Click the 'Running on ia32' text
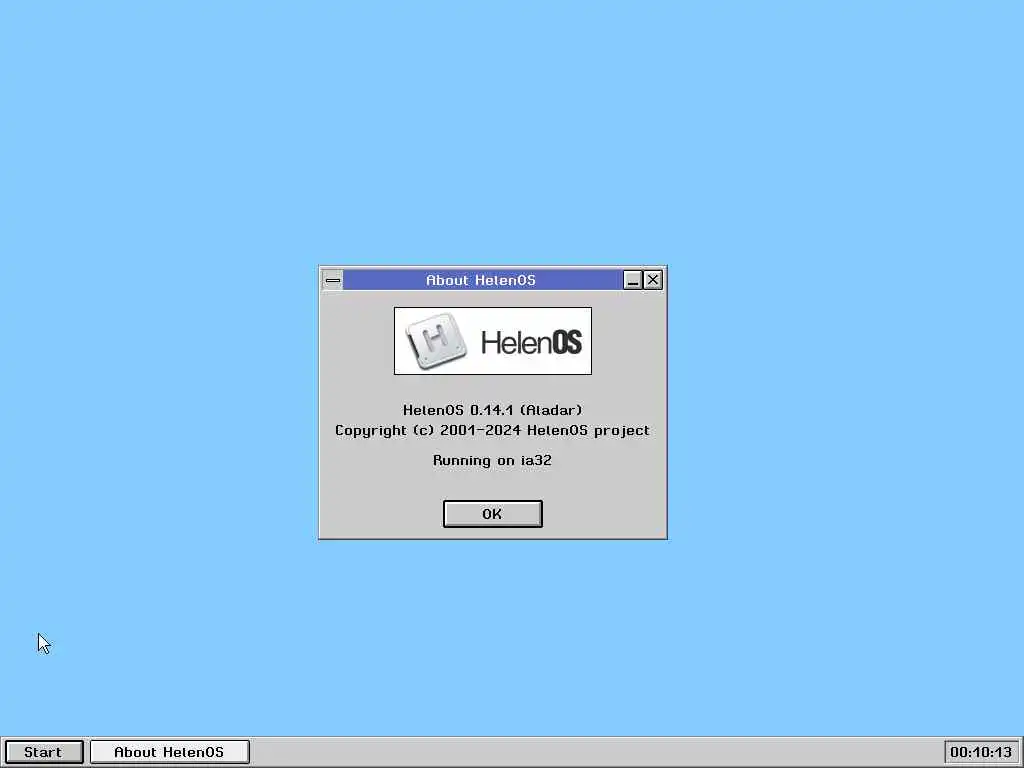The width and height of the screenshot is (1024, 768). [x=492, y=460]
